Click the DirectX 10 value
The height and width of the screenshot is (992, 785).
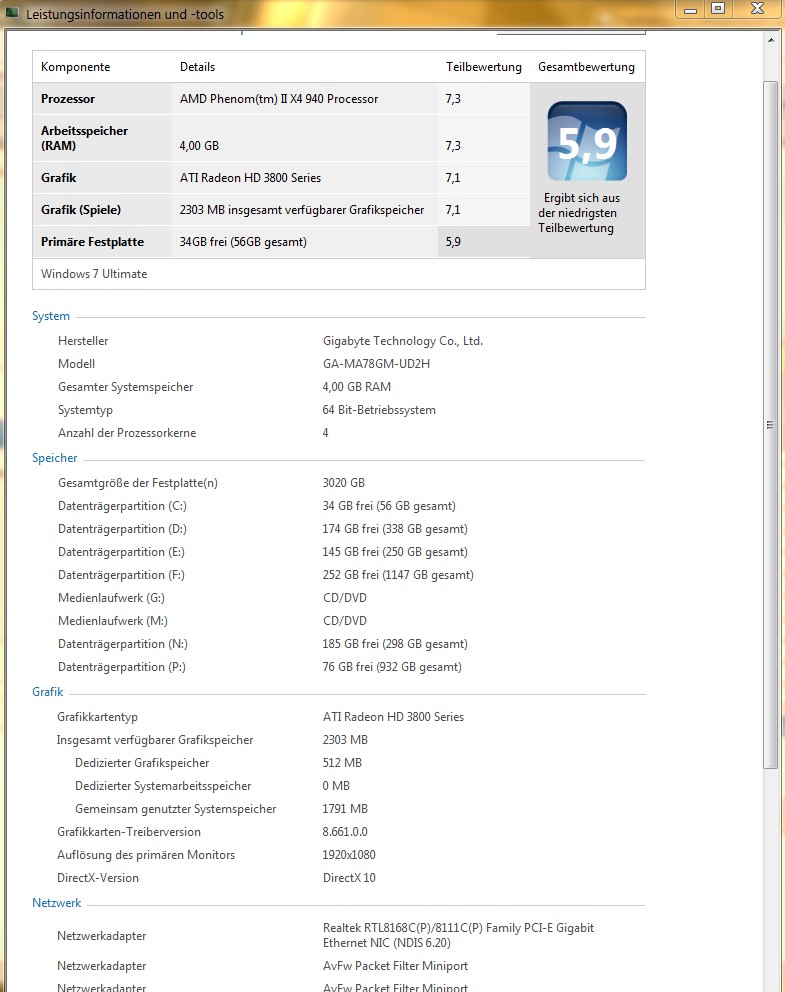[349, 878]
